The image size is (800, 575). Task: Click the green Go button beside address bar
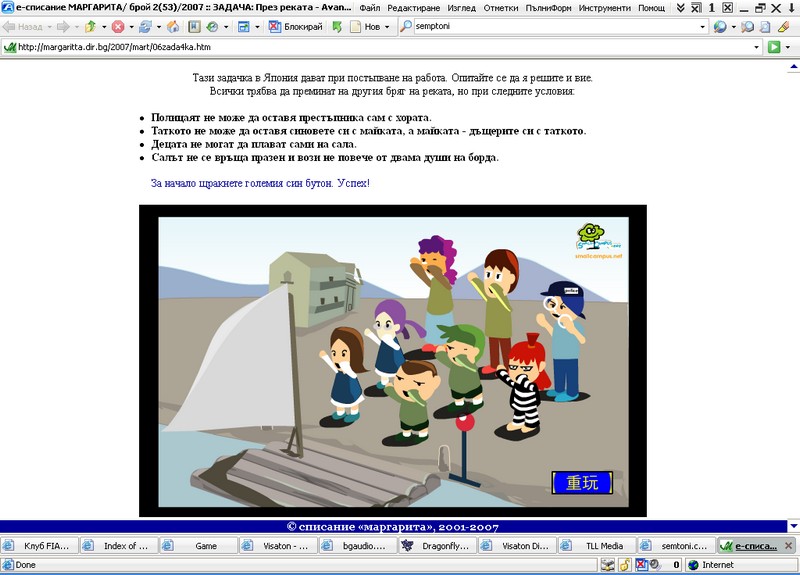(x=775, y=47)
